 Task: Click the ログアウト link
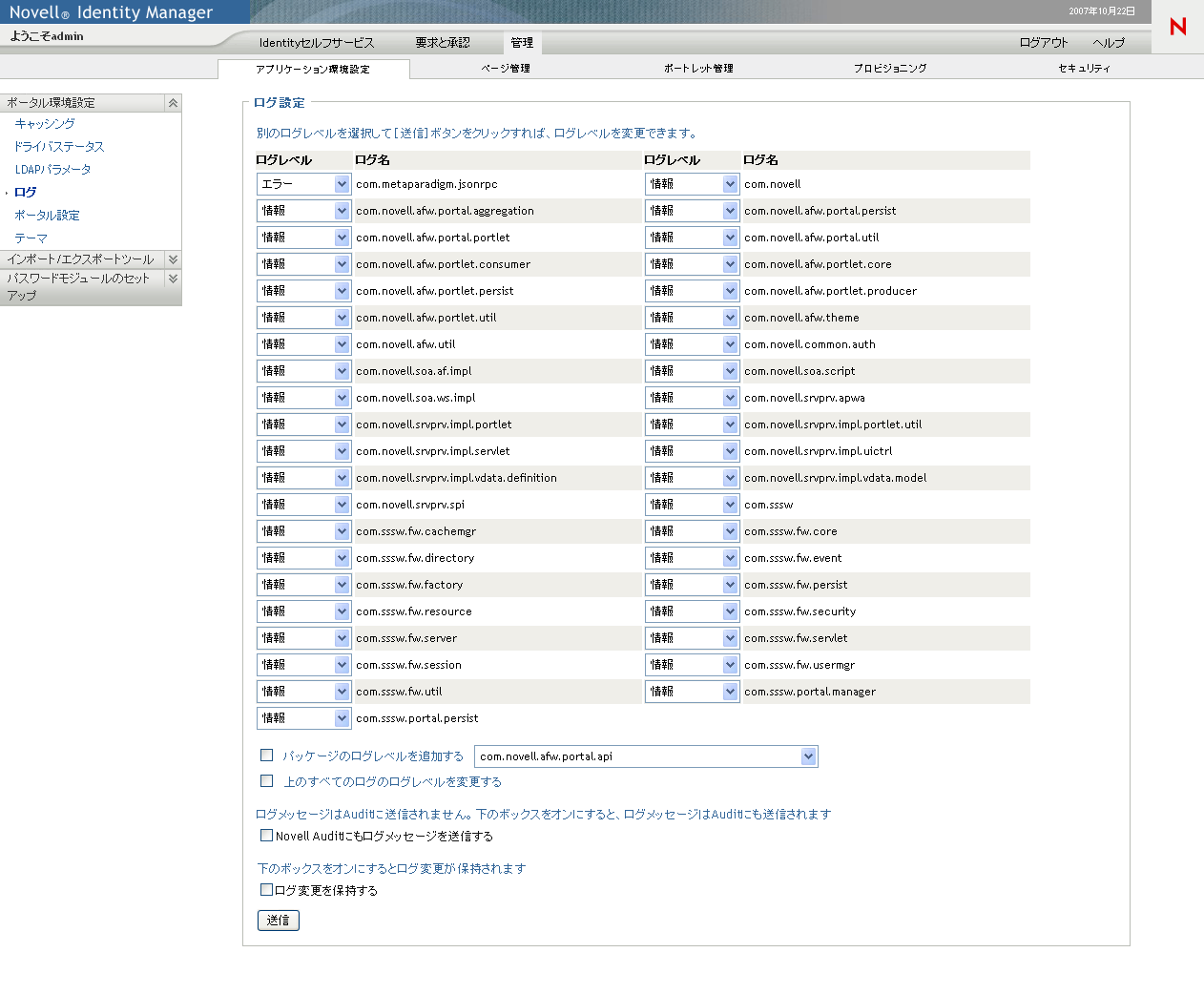tap(1044, 43)
